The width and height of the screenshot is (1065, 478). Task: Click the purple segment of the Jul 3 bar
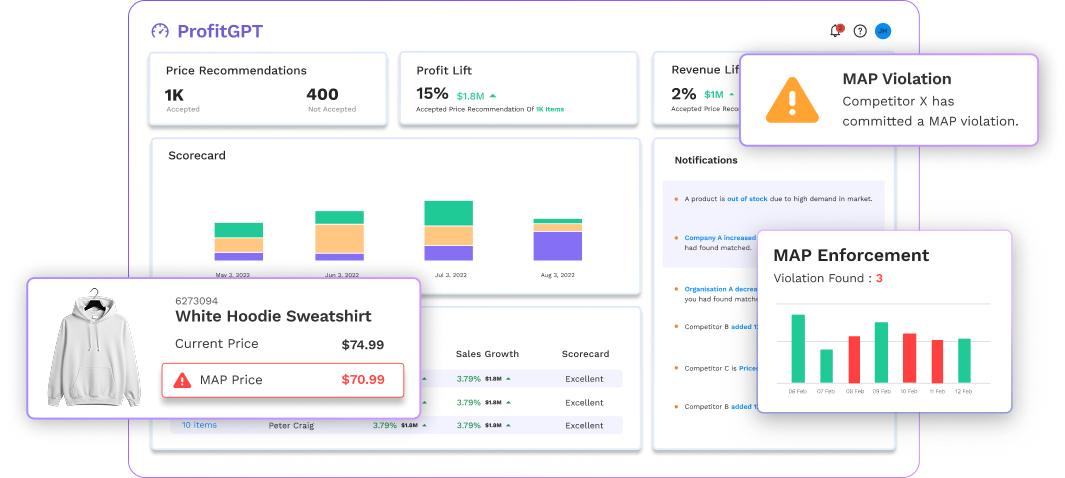[448, 253]
